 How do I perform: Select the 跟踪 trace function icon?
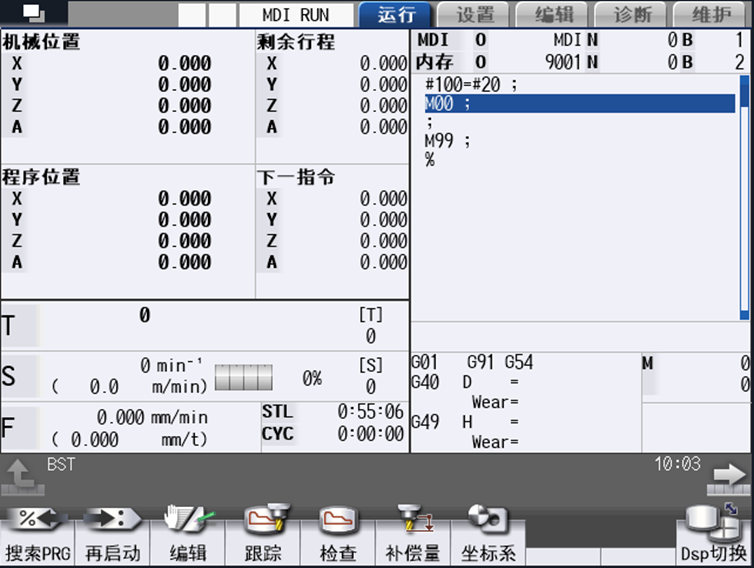tap(263, 536)
